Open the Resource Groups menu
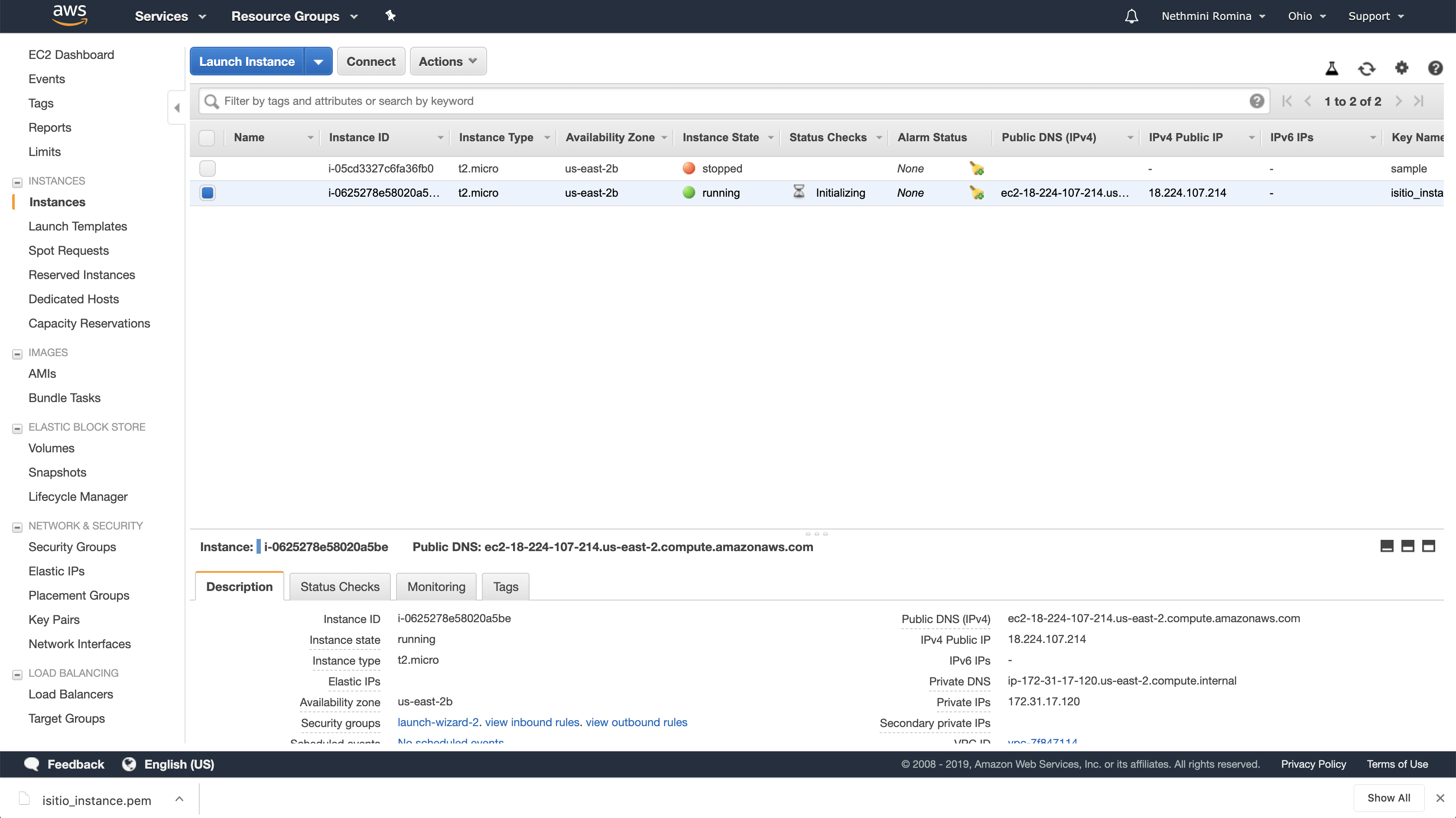1456x818 pixels. [295, 16]
